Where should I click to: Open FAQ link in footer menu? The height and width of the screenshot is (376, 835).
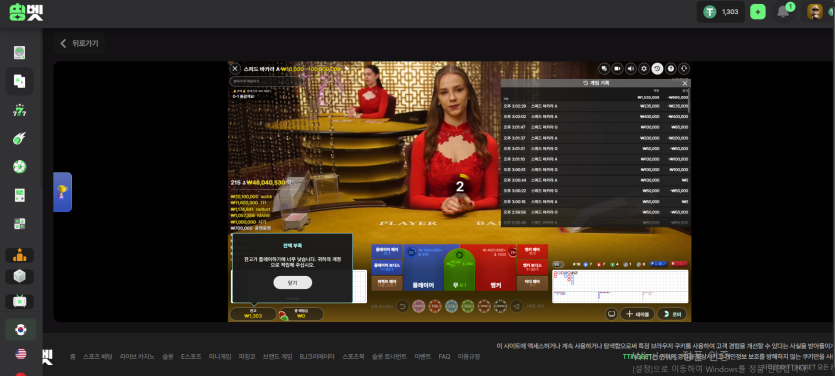point(444,357)
